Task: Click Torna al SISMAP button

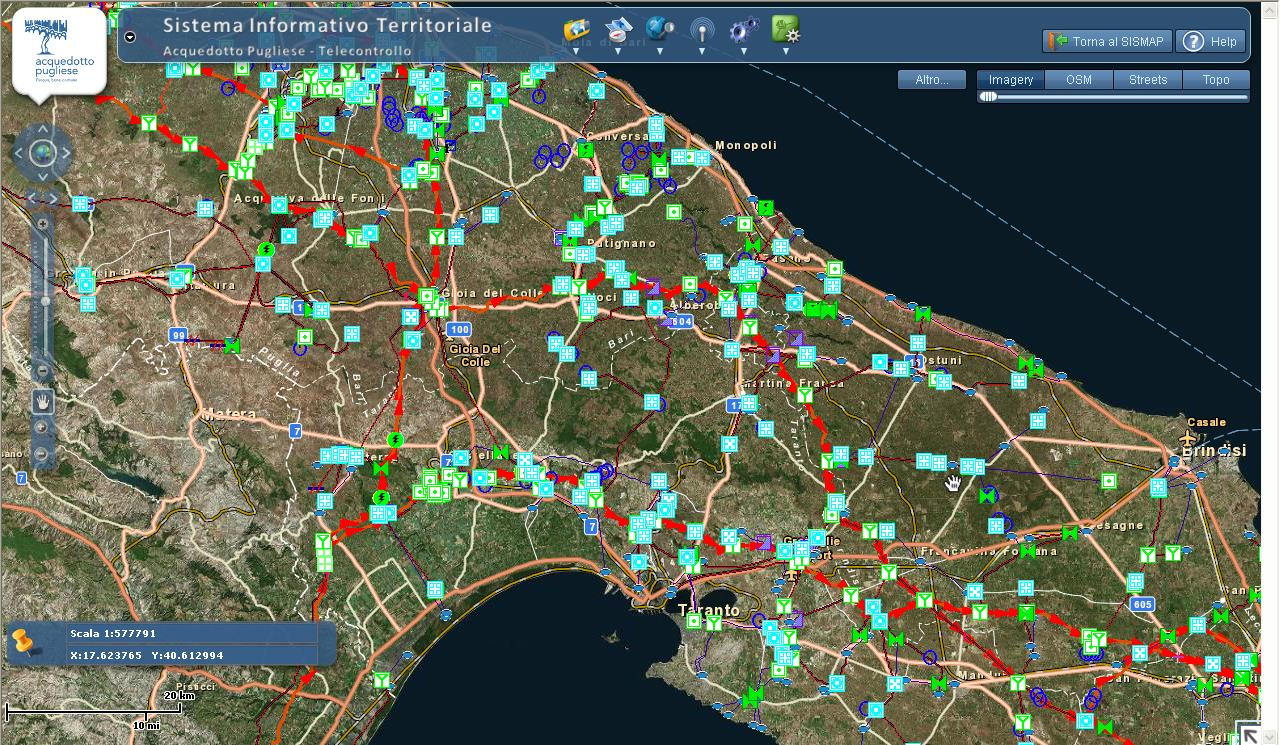Action: click(x=1106, y=41)
